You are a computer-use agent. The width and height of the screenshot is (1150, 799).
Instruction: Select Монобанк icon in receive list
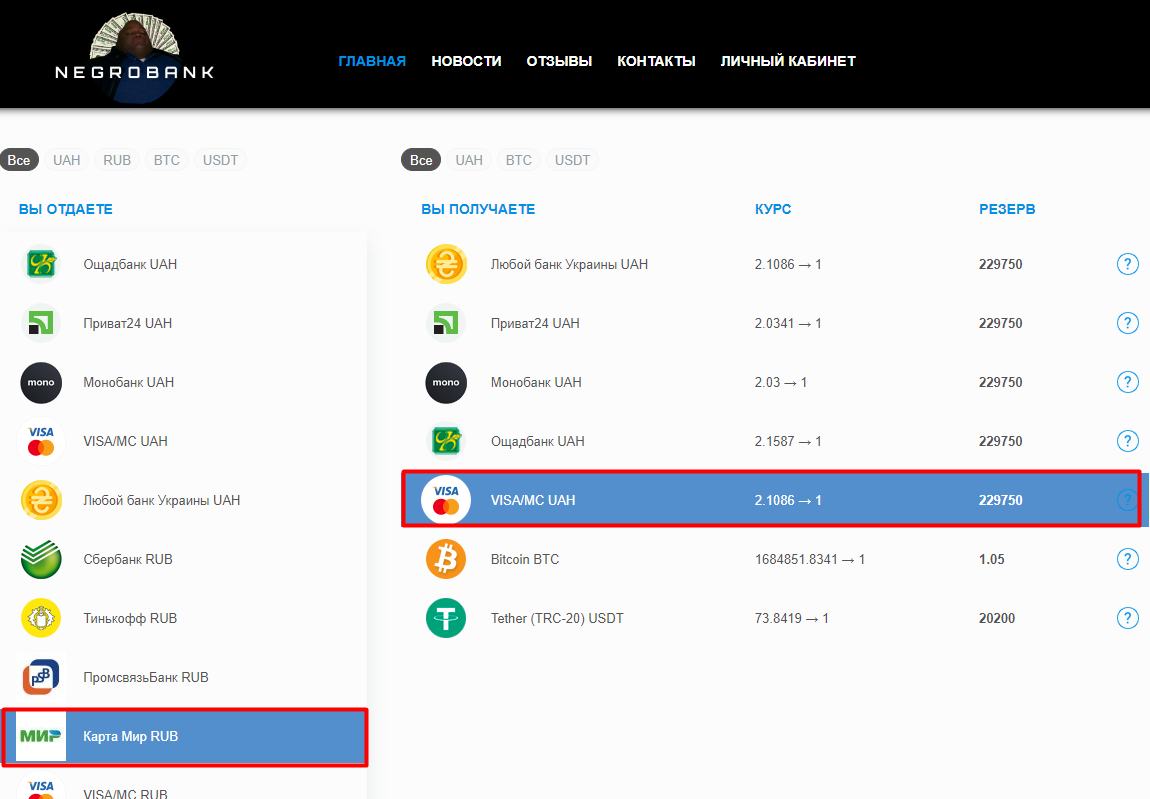click(x=446, y=382)
